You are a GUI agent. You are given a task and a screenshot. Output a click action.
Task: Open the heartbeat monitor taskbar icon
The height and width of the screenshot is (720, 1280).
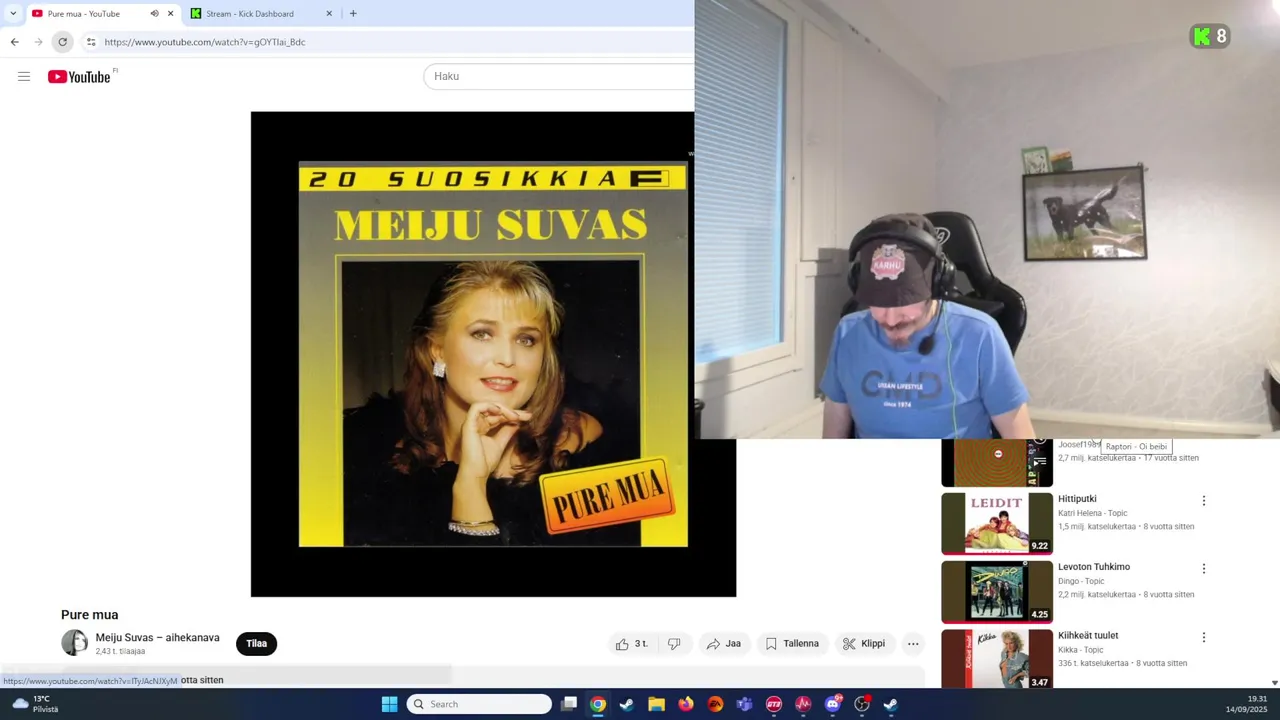pos(803,704)
